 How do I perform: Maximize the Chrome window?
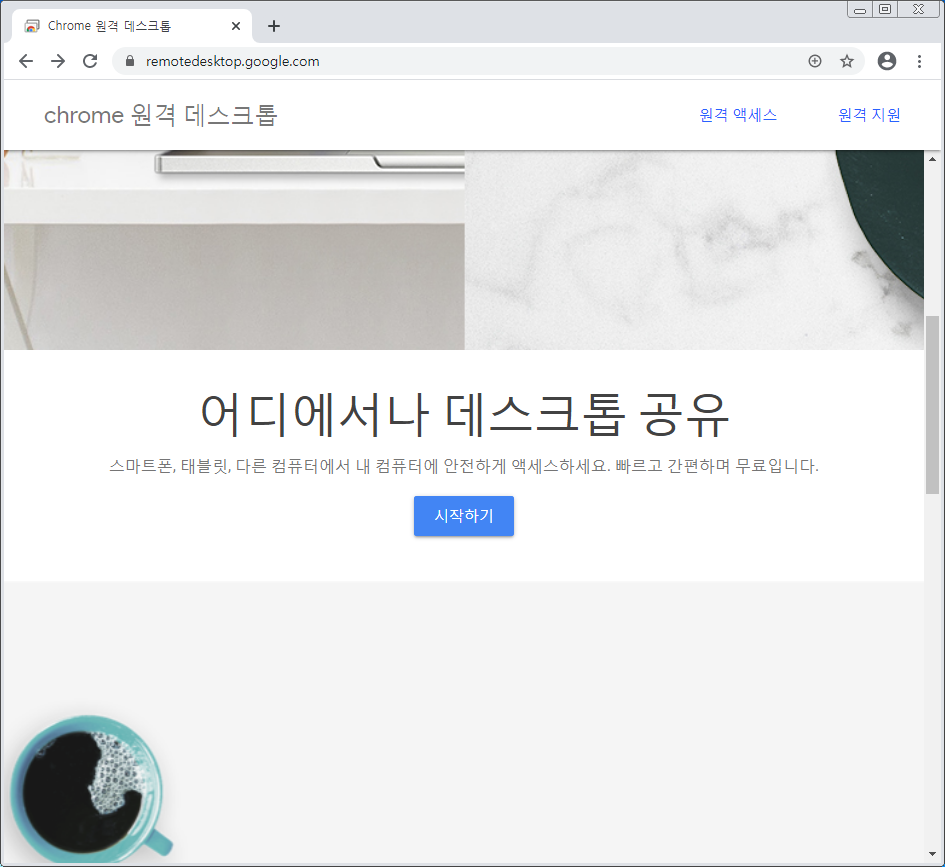click(x=885, y=10)
